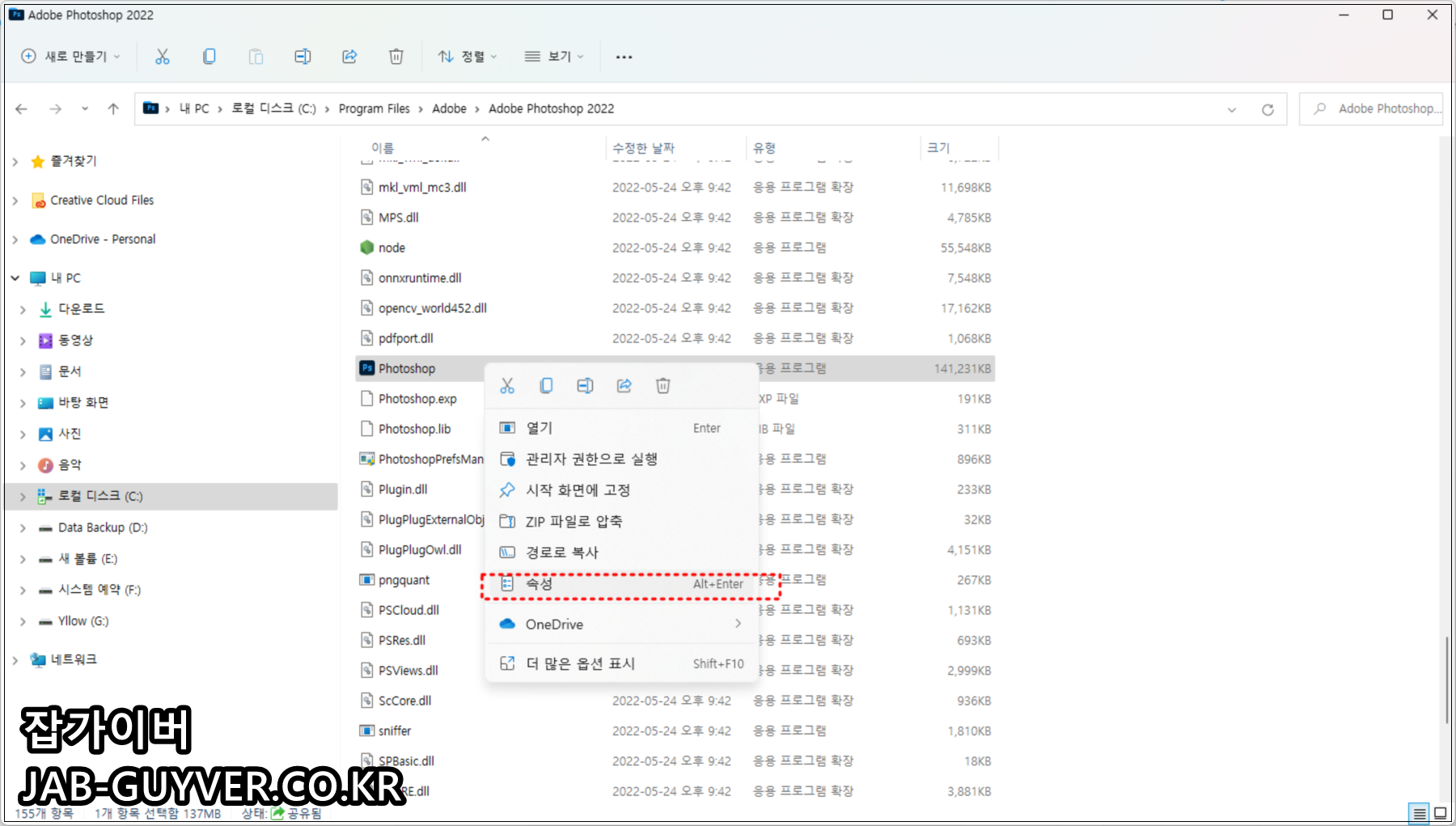Open the 정렬 sort dropdown
1456x826 pixels.
coord(468,57)
